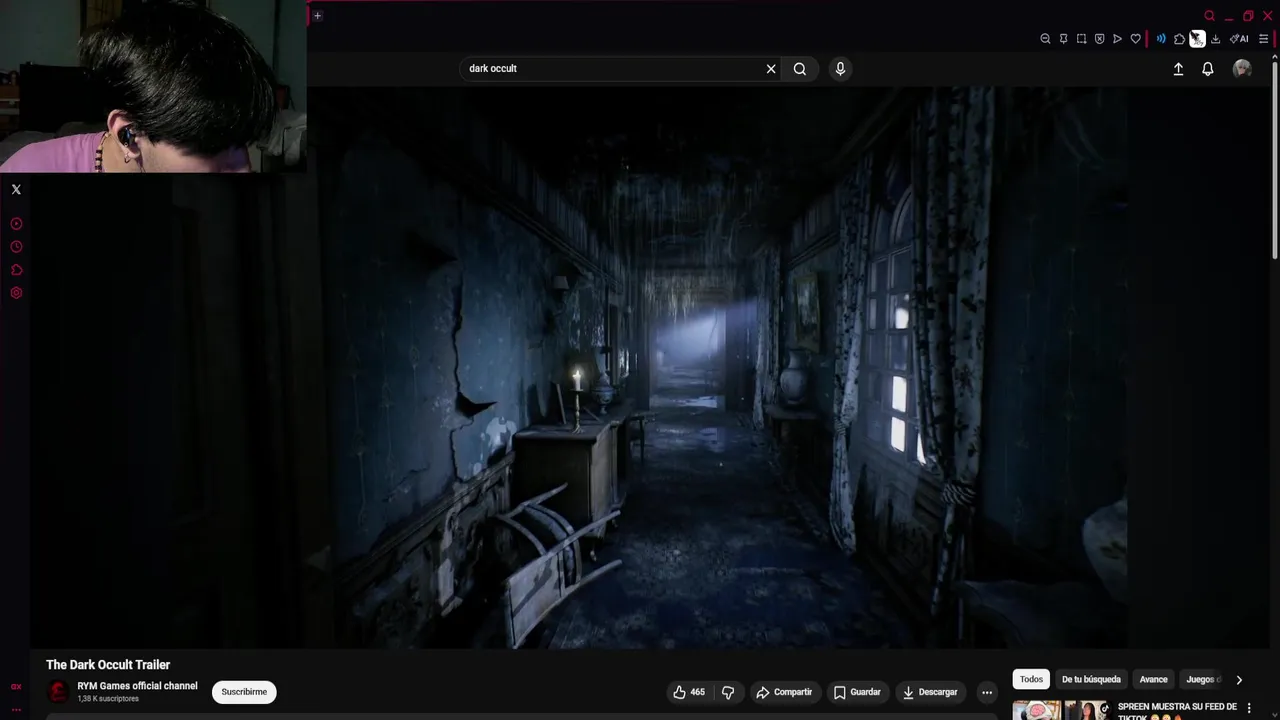Click the pinboard pin toolbar icon

point(1063,39)
